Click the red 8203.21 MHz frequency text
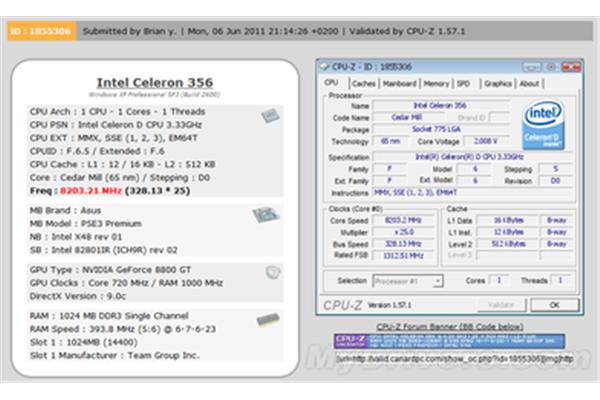The width and height of the screenshot is (600, 400). [91, 191]
